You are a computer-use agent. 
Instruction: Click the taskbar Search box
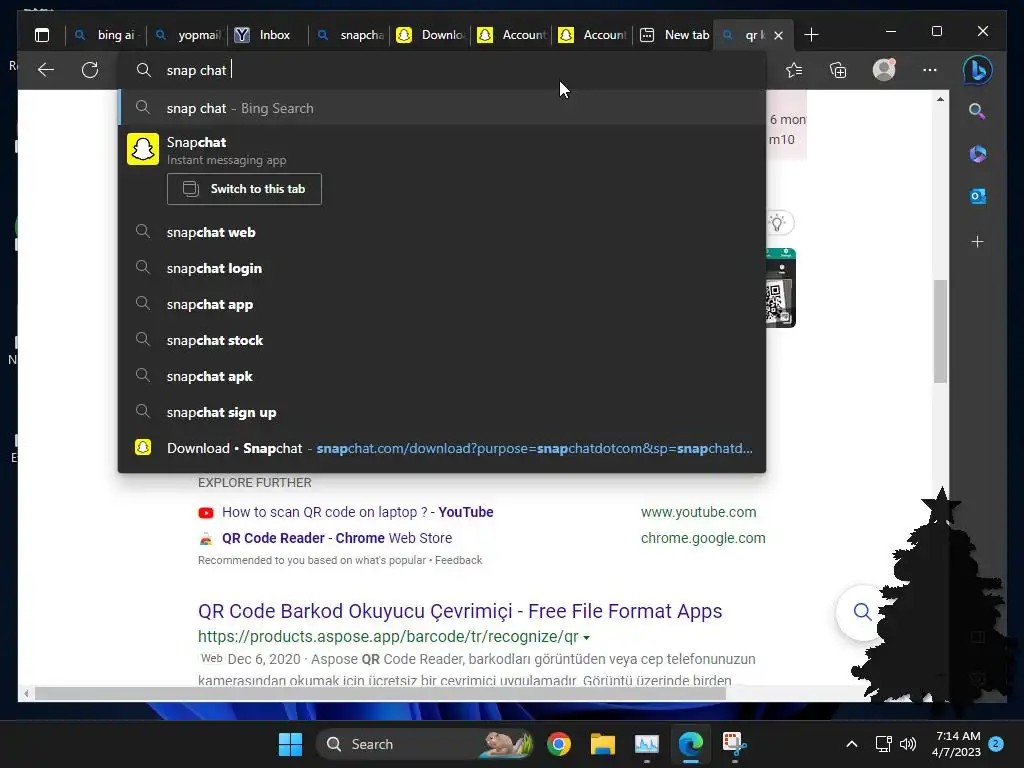[424, 744]
